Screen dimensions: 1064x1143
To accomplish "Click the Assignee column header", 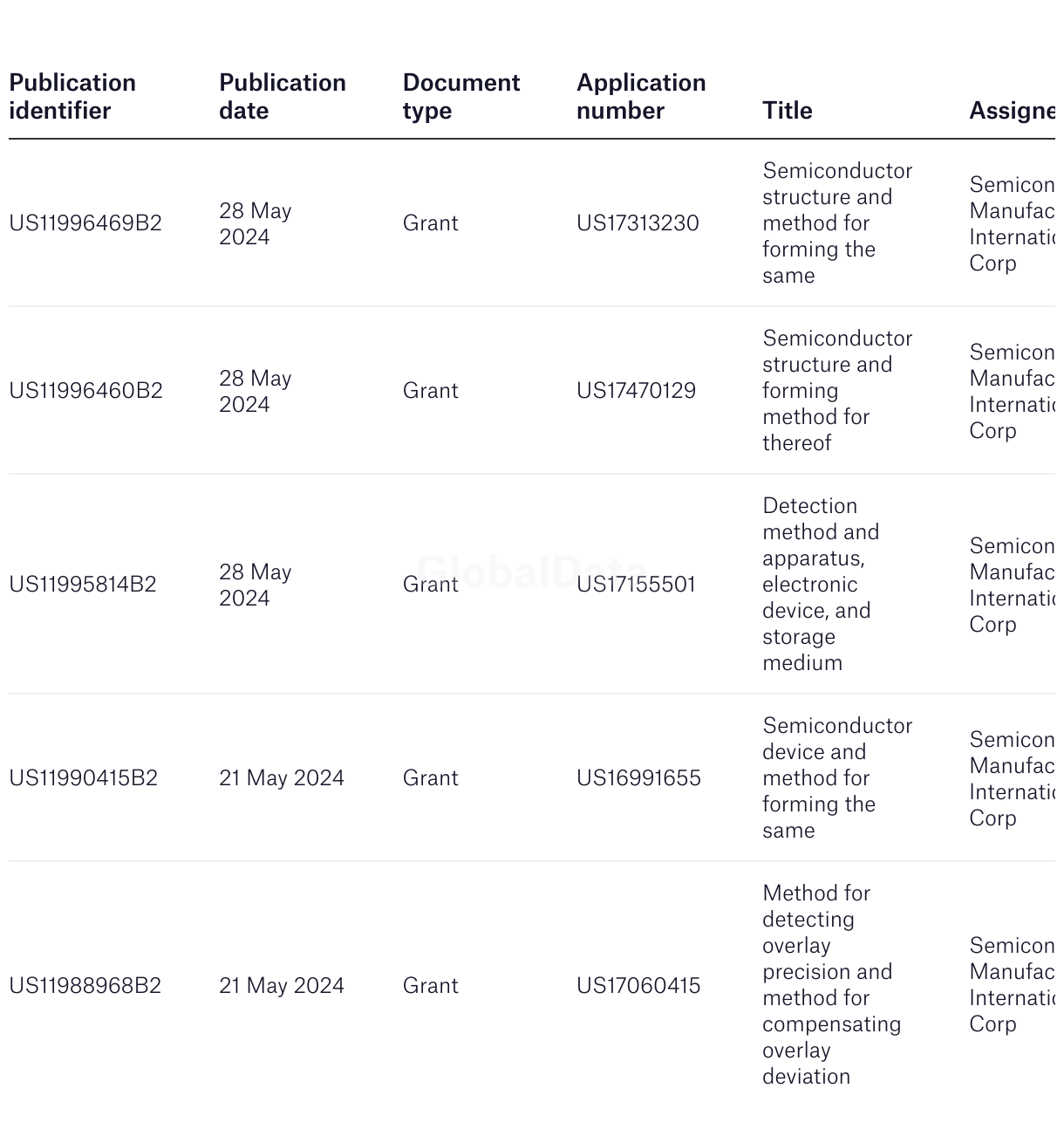I will click(1012, 111).
